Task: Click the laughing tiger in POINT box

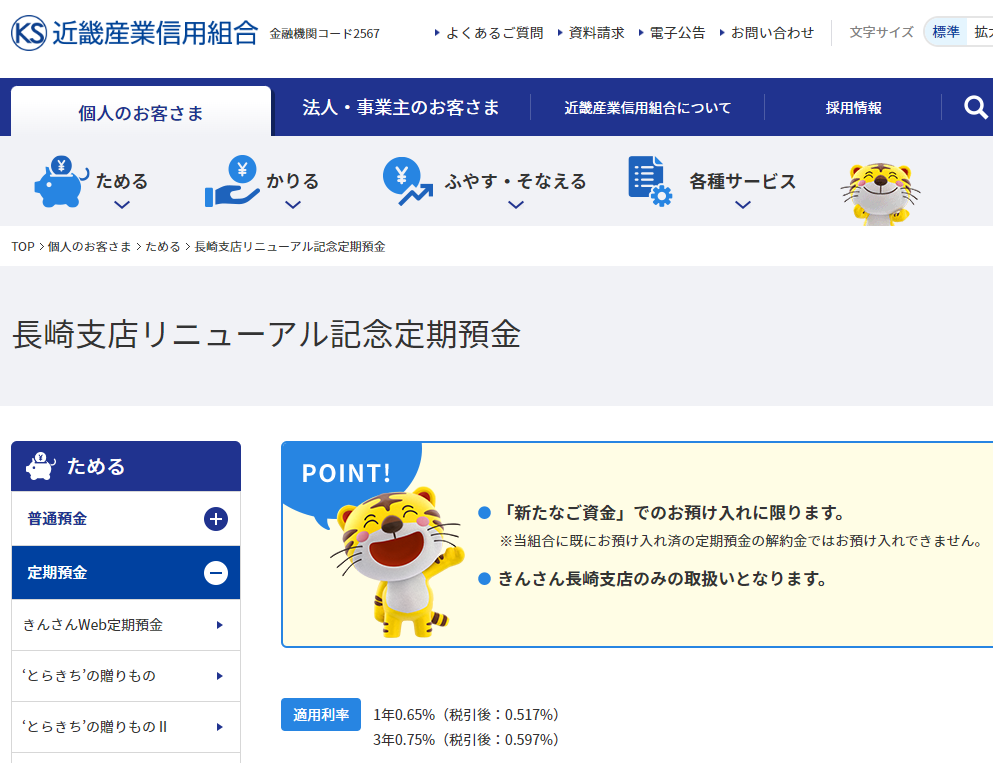Action: (x=398, y=562)
